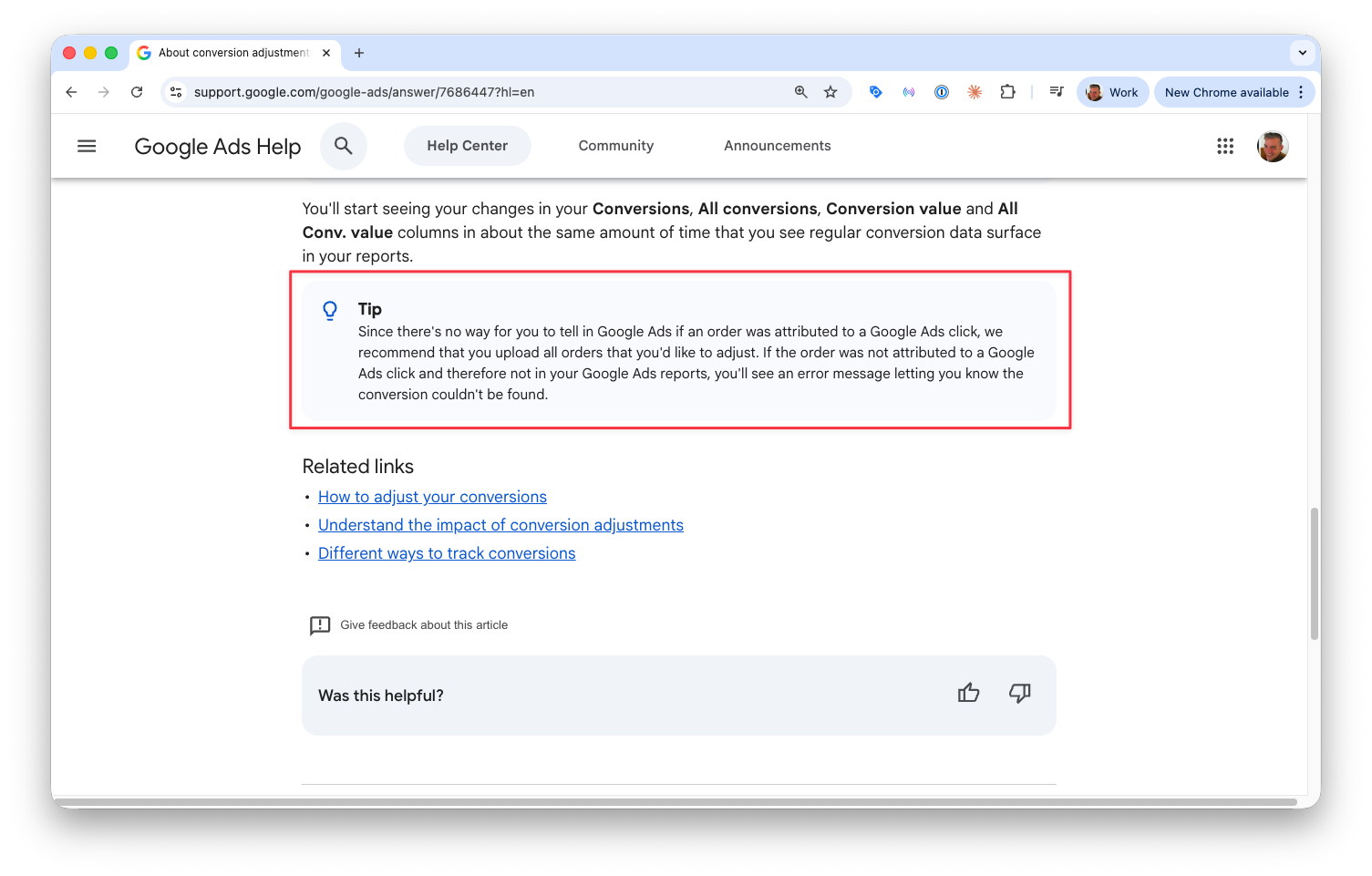
Task: Switch to the Community menu item
Action: [615, 145]
